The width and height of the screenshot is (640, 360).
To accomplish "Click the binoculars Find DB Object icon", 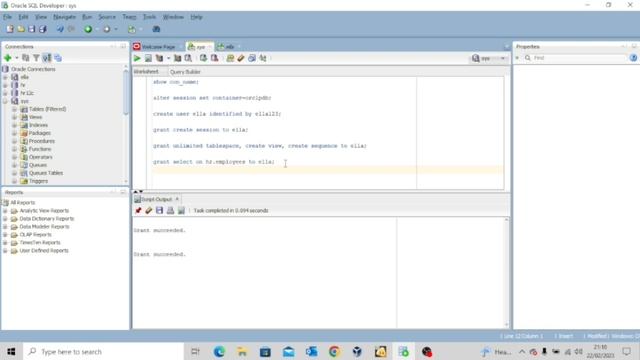I will [156, 29].
